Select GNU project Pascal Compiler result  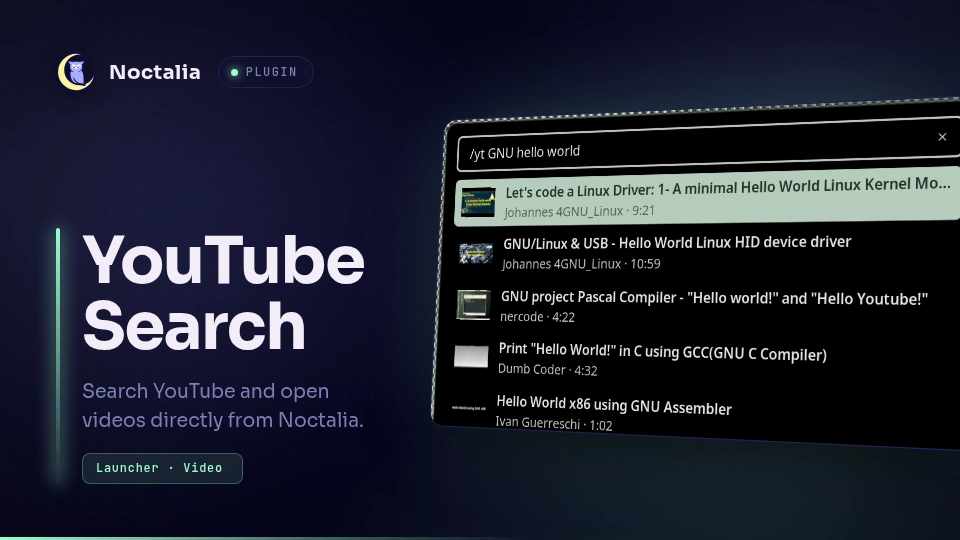[x=704, y=306]
